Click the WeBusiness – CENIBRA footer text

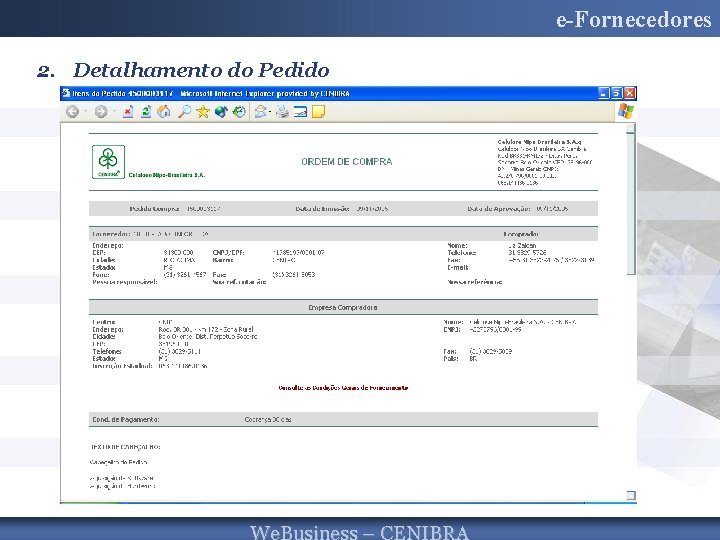(359, 532)
